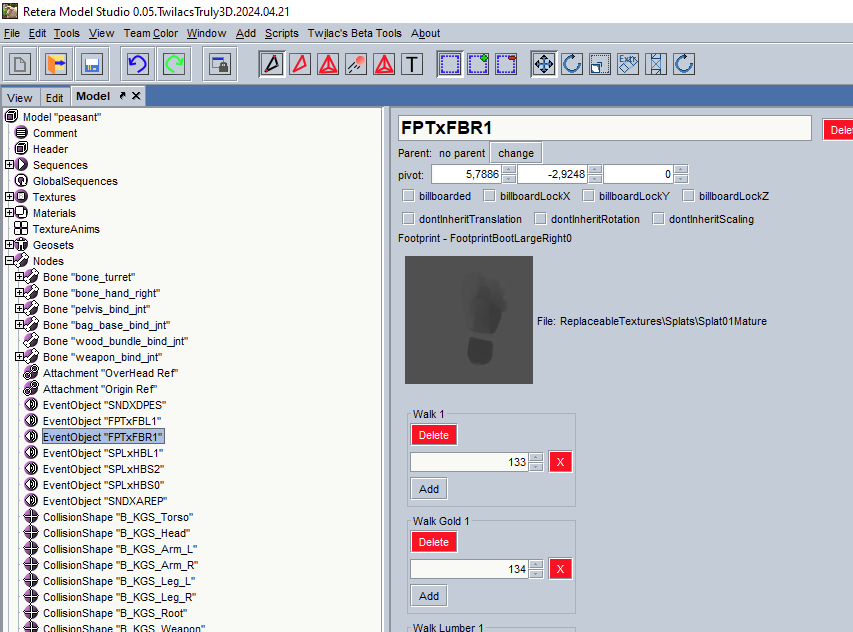Enable the billboardLockX checkbox
The width and height of the screenshot is (853, 632).
click(490, 196)
